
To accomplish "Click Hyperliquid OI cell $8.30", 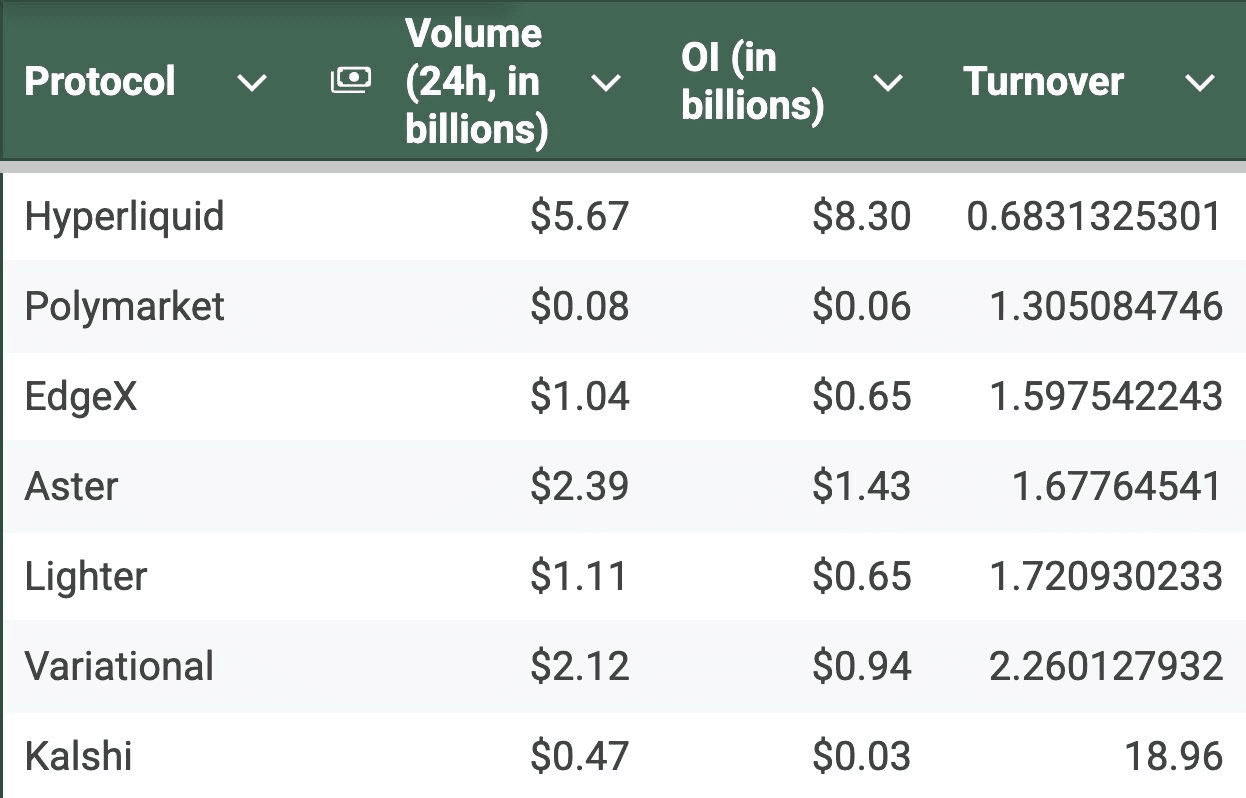I will tap(862, 217).
